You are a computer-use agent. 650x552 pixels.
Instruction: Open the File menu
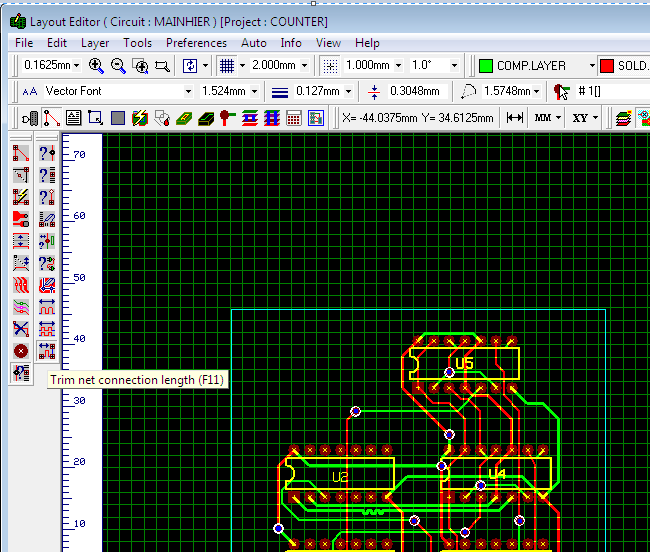24,43
